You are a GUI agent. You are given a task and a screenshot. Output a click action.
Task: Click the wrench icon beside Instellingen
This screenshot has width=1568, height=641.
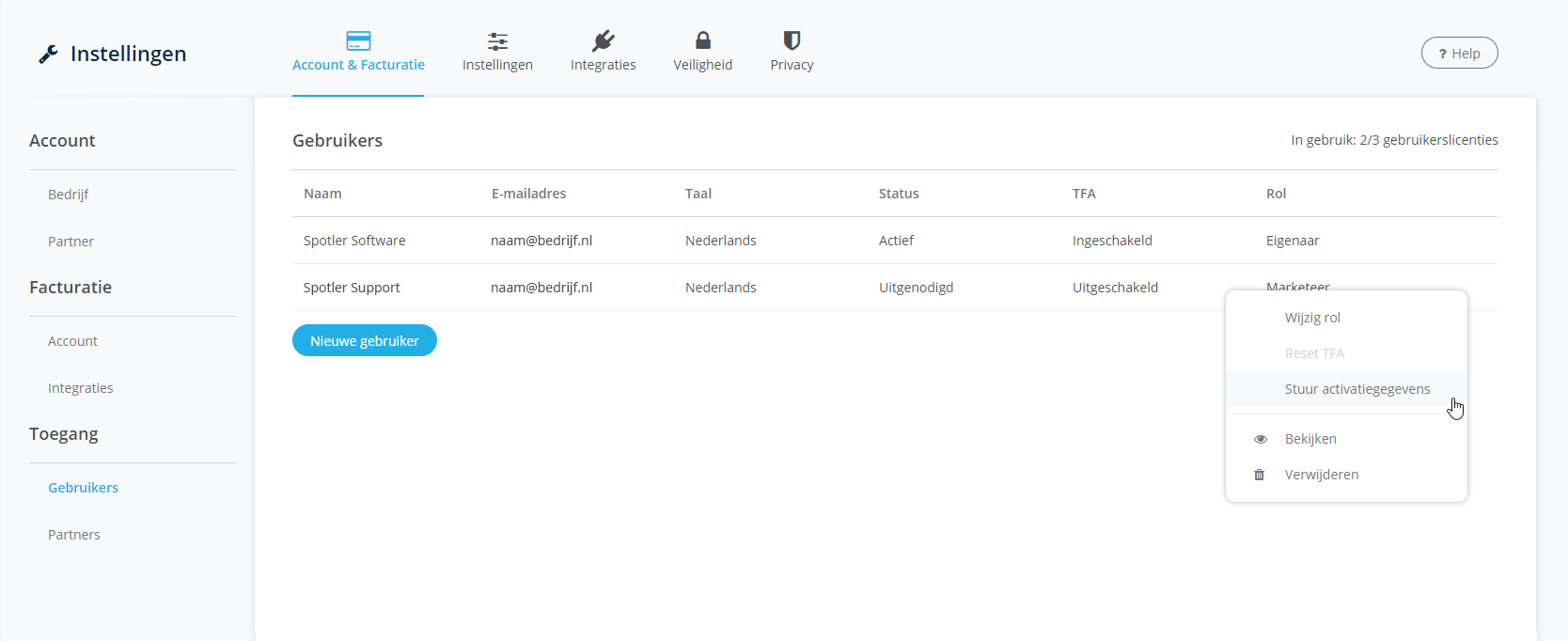click(48, 55)
